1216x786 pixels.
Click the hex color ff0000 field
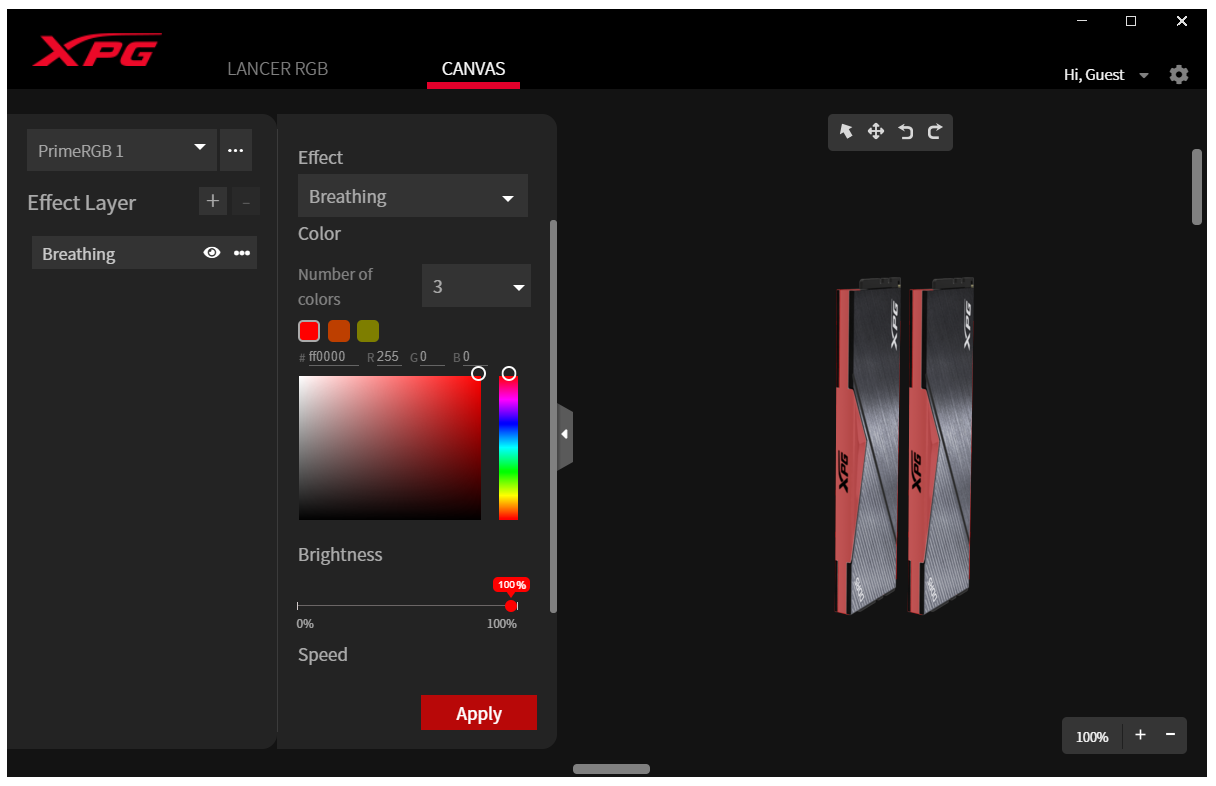333,357
